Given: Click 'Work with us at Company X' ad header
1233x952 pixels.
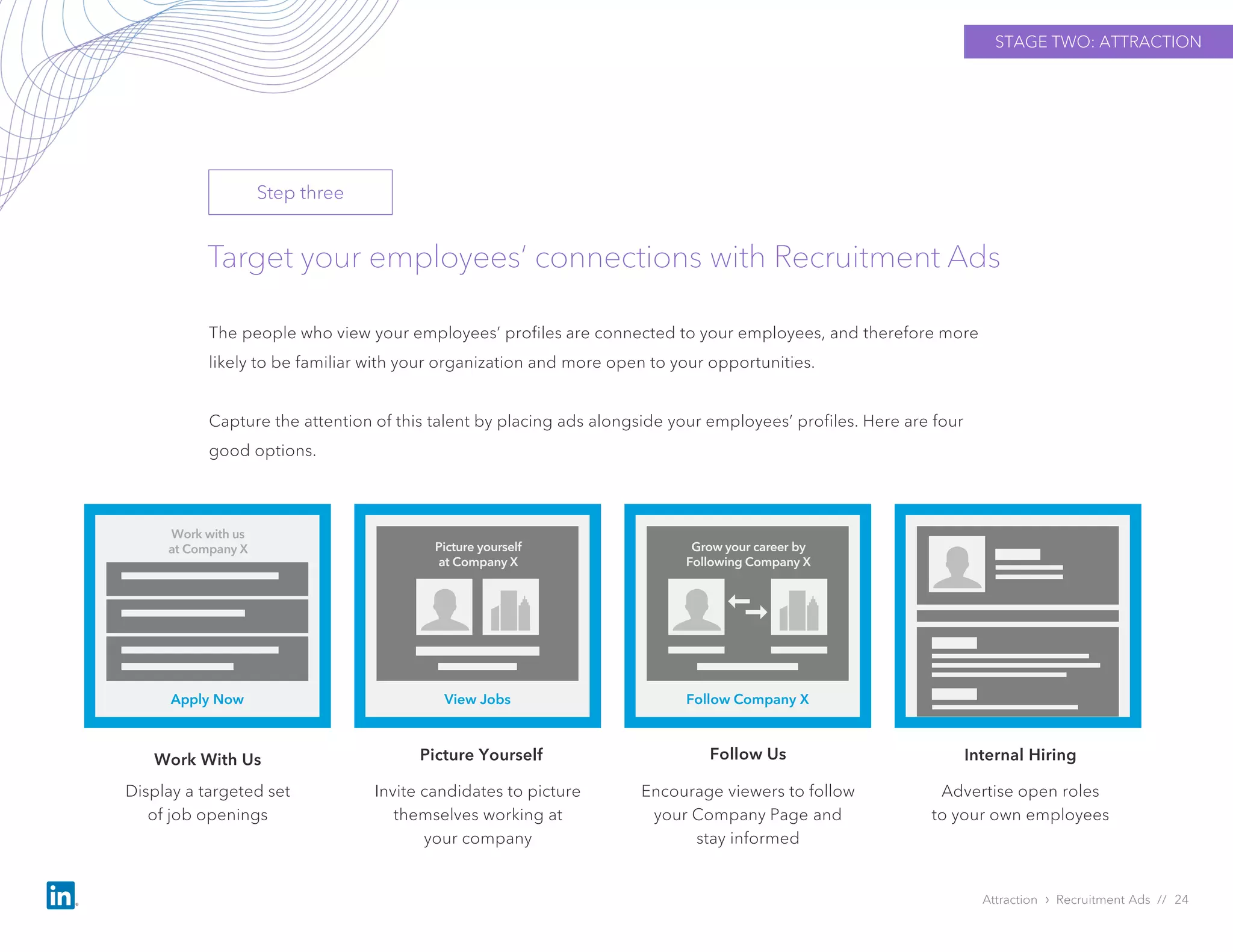Looking at the screenshot, I should tap(208, 541).
